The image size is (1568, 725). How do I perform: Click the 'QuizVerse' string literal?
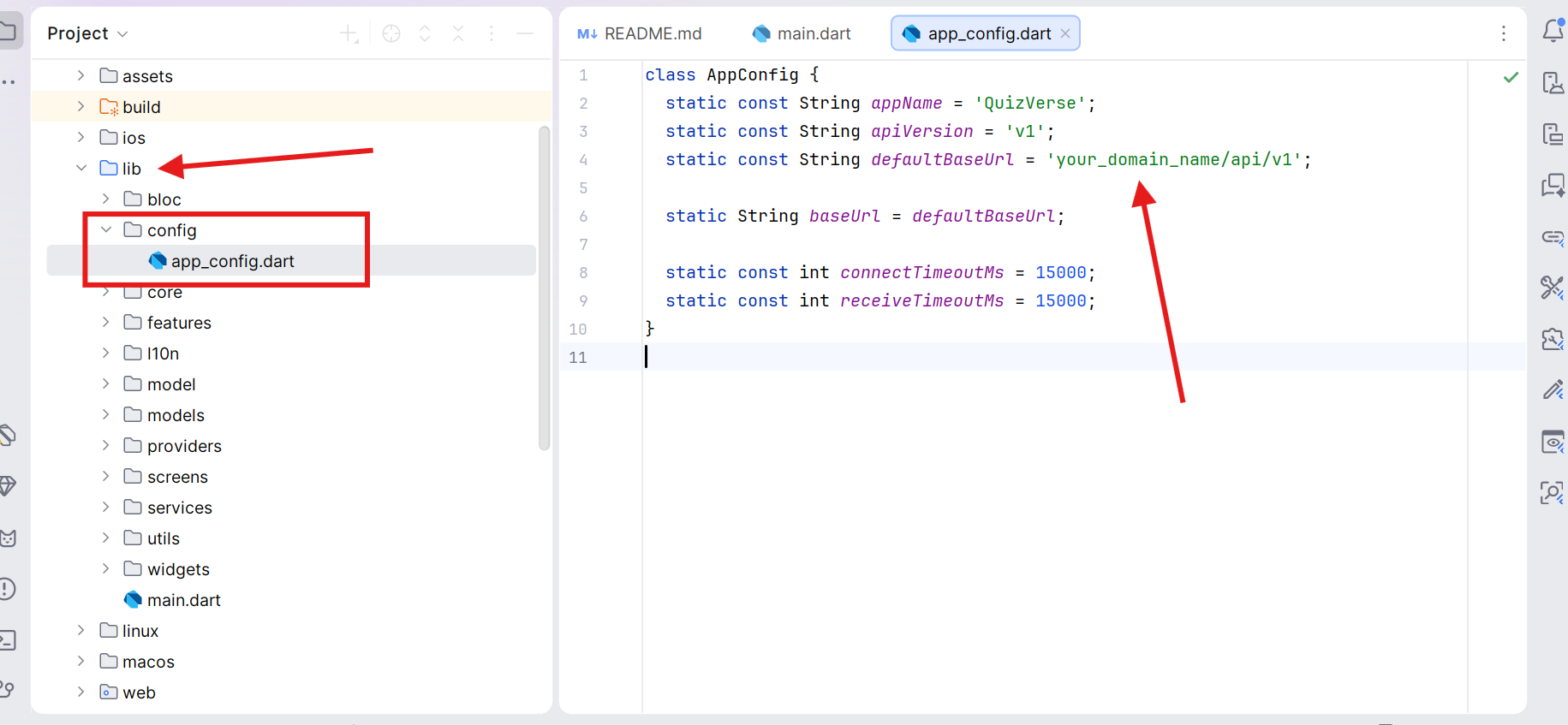1030,103
